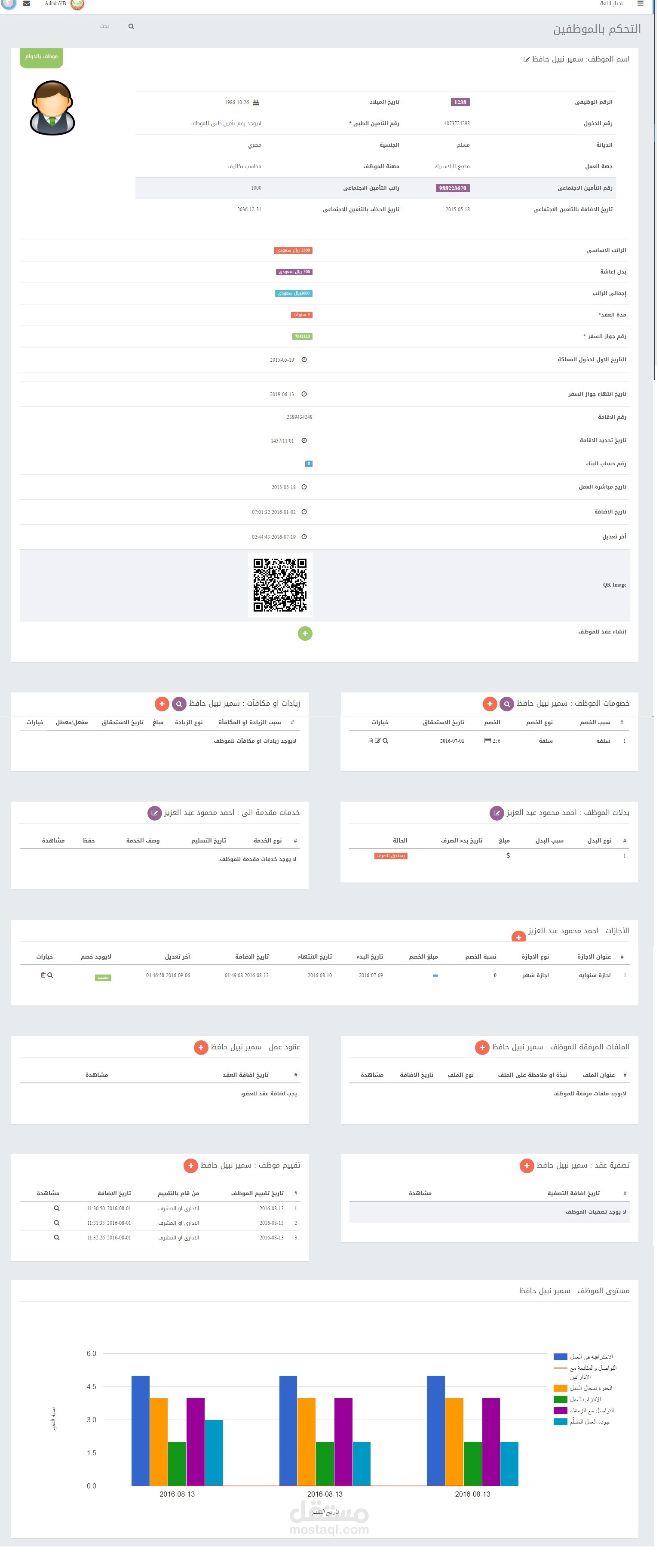Image resolution: width=659 pixels, height=1568 pixels.
Task: Add new deduction in خصومات الموظف
Action: (x=490, y=704)
